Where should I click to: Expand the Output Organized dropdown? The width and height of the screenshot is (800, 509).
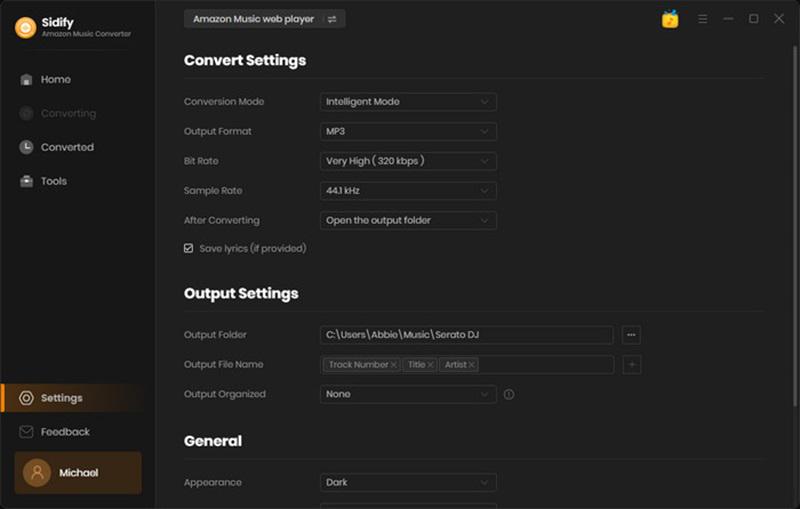coord(408,394)
